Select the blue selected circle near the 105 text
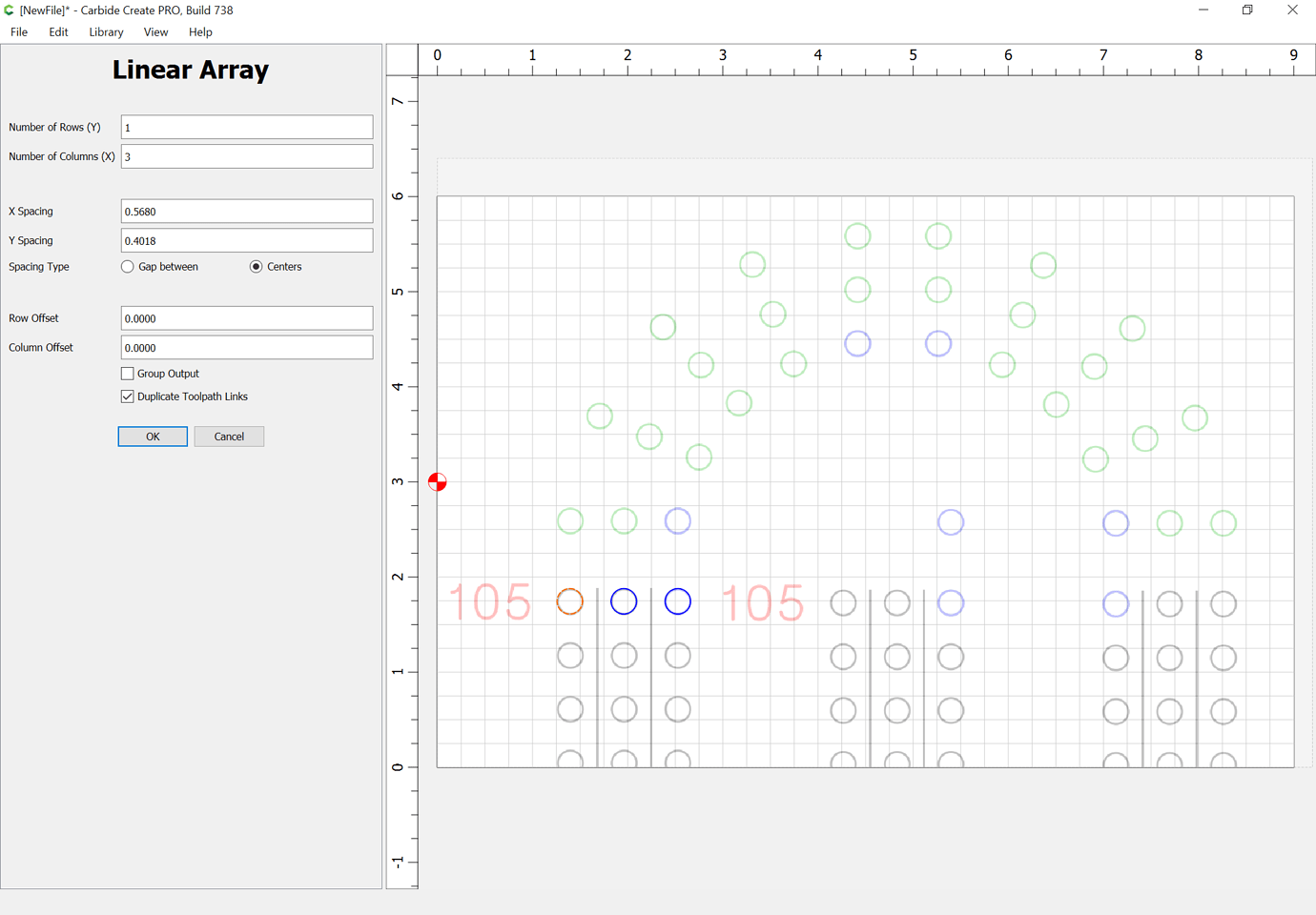 [x=624, y=600]
